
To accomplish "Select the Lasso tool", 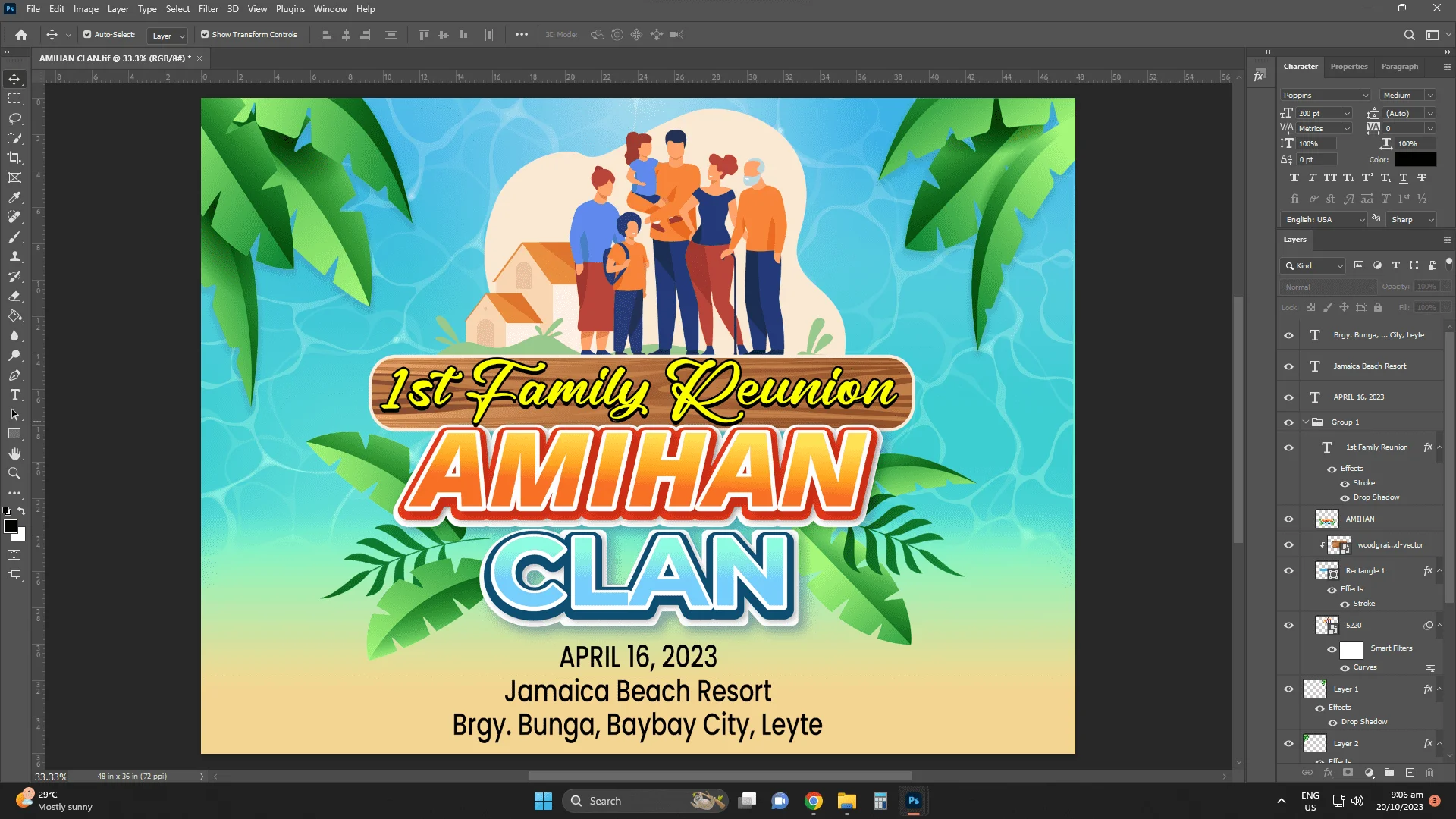I will 14,118.
